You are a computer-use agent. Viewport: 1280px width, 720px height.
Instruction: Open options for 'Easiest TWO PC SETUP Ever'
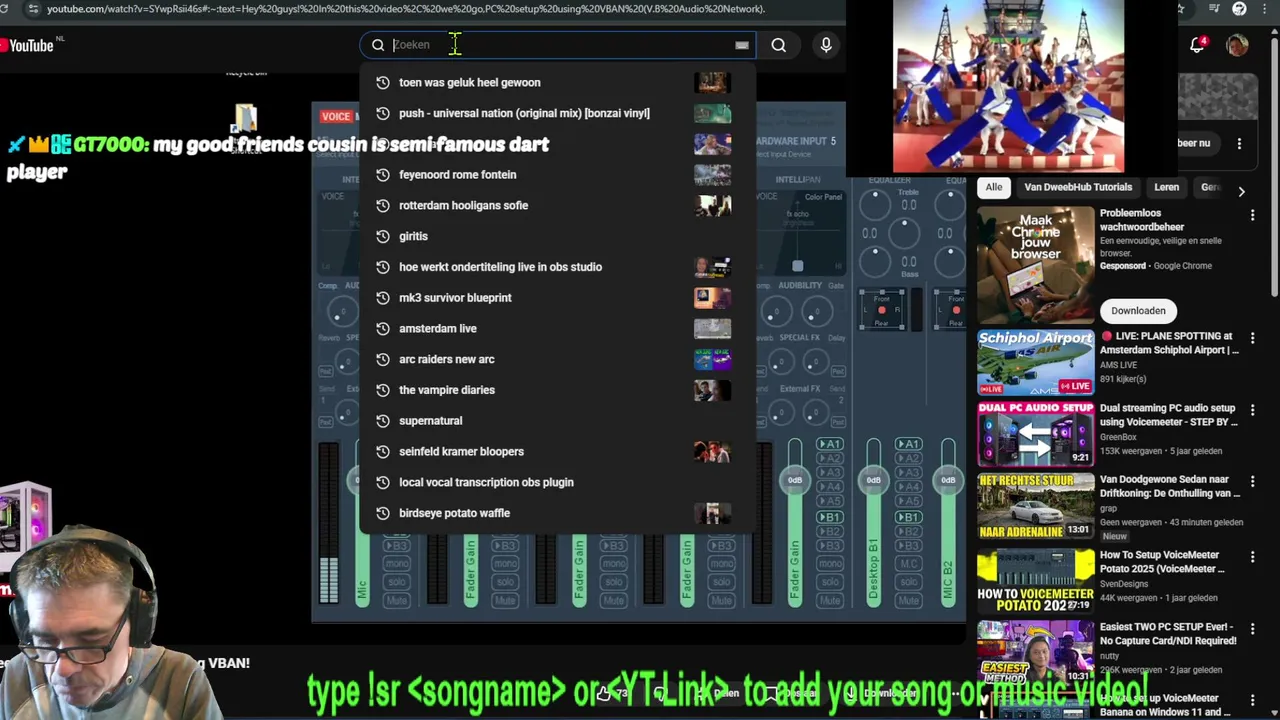tap(1252, 629)
